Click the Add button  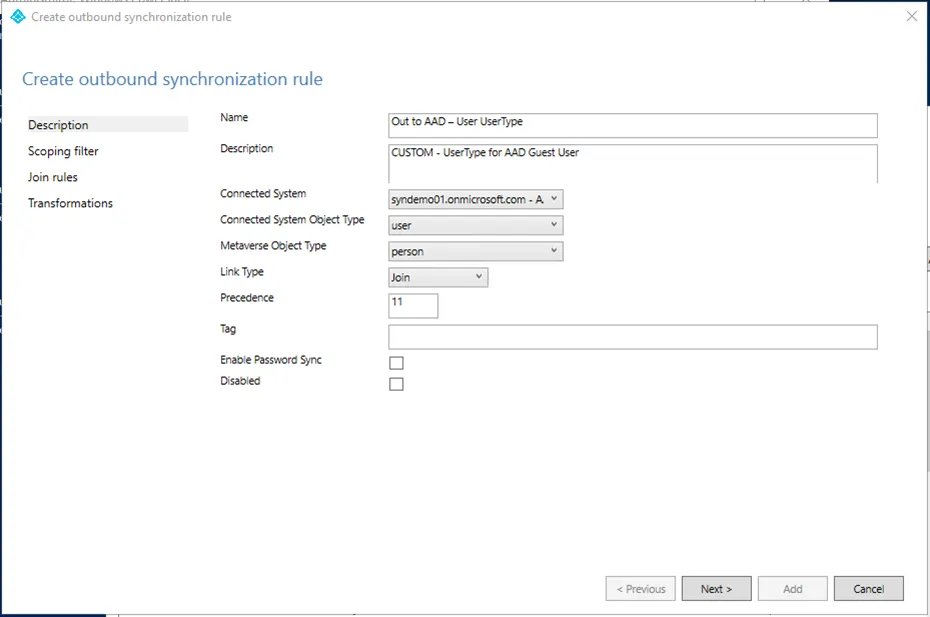tap(792, 589)
